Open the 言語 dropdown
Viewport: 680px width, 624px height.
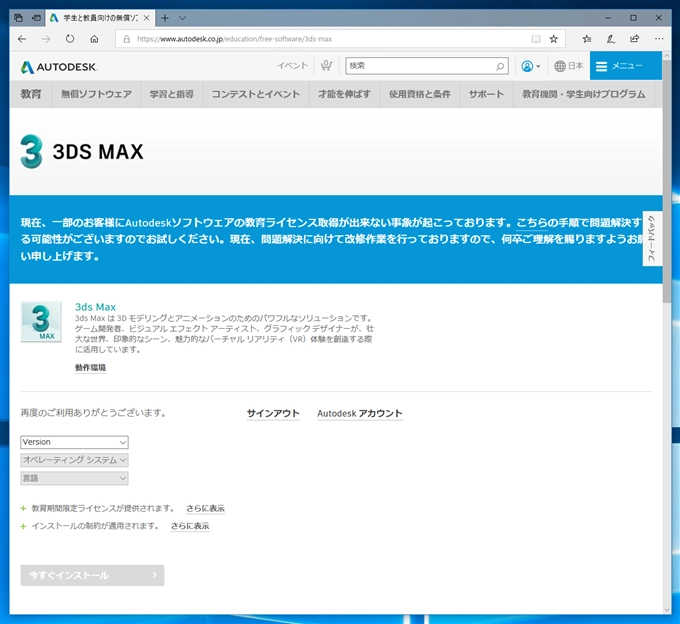pyautogui.click(x=75, y=478)
